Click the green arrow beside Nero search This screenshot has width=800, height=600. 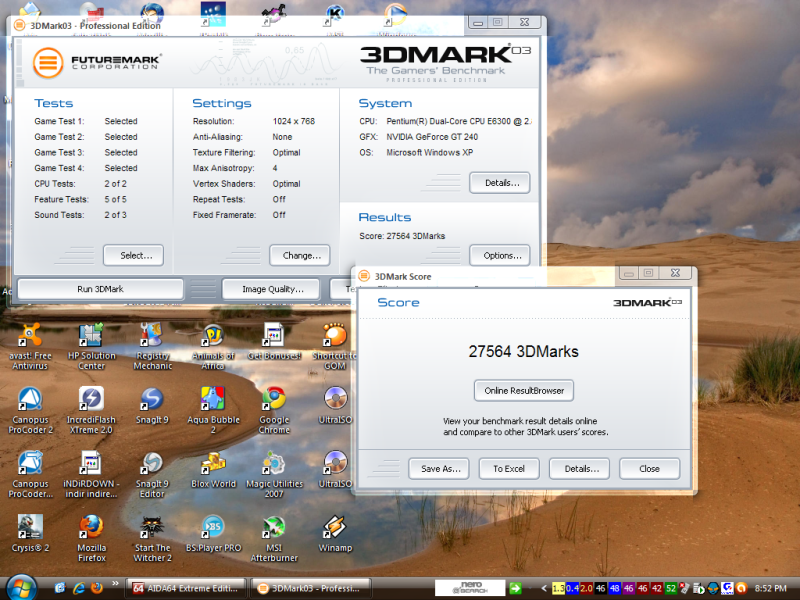[515, 588]
